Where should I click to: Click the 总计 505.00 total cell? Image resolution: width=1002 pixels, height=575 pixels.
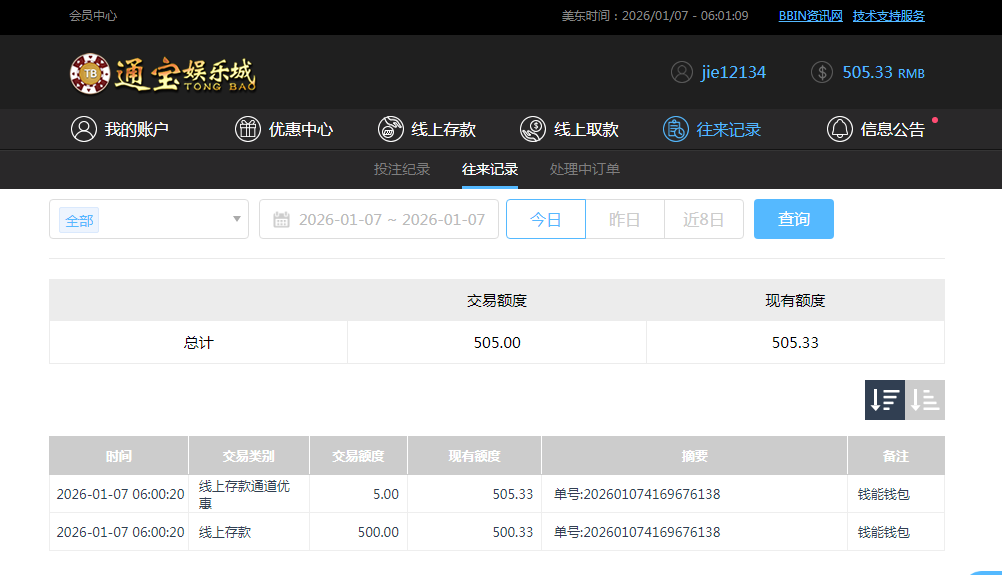(497, 342)
